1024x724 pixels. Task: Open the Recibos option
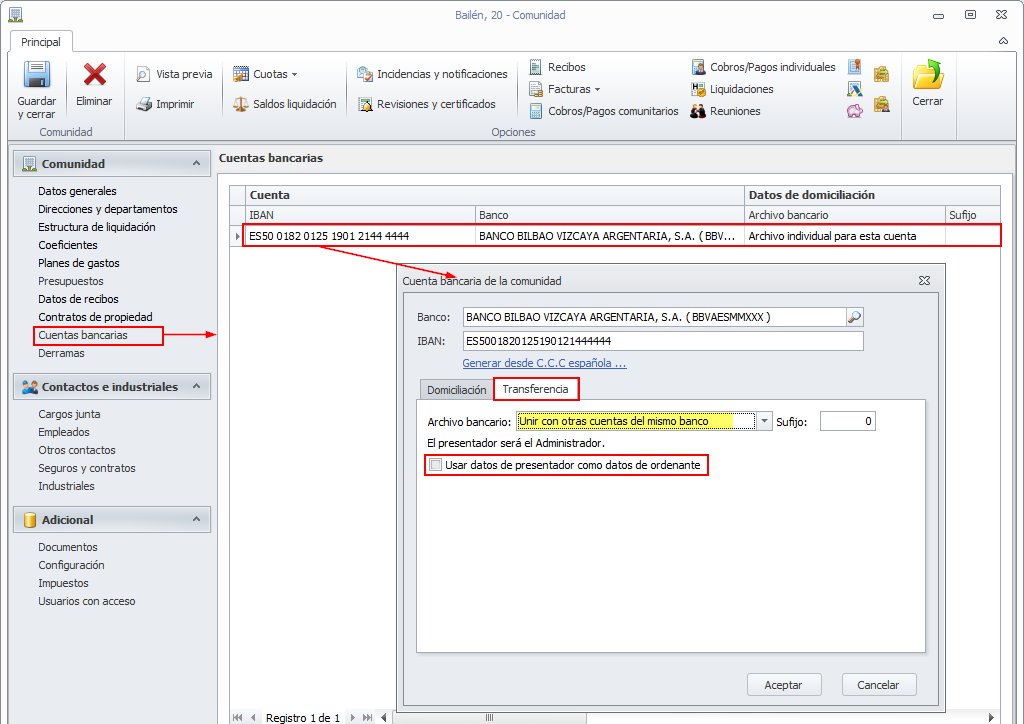pos(558,67)
